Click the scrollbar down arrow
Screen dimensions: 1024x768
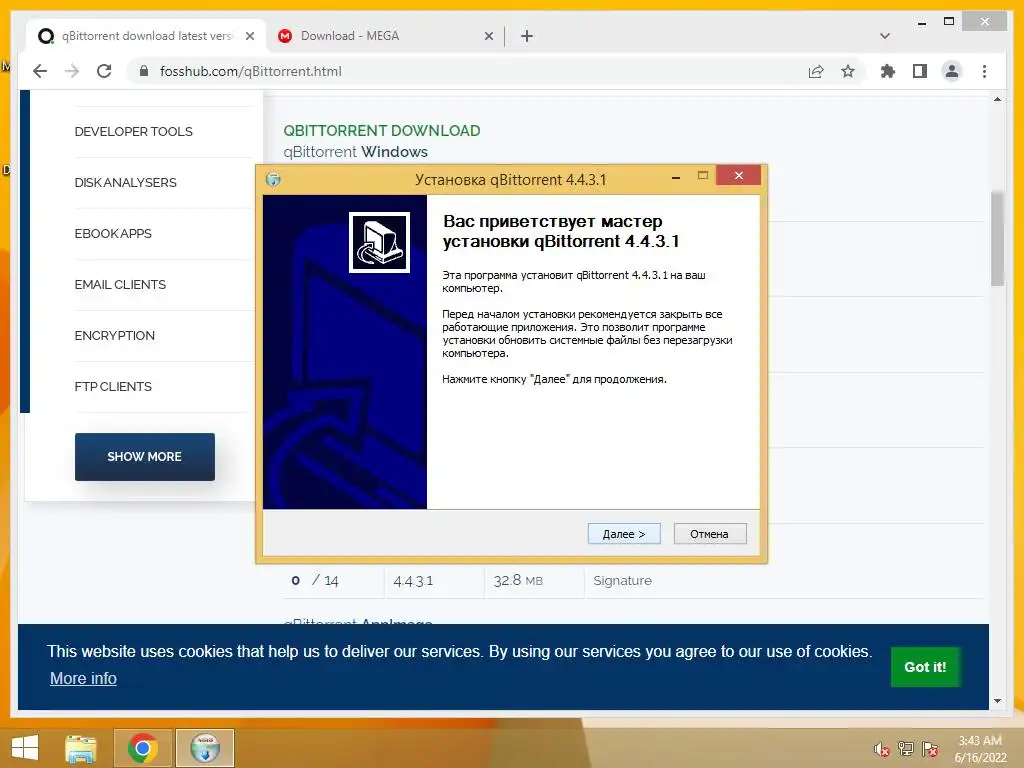pos(997,701)
